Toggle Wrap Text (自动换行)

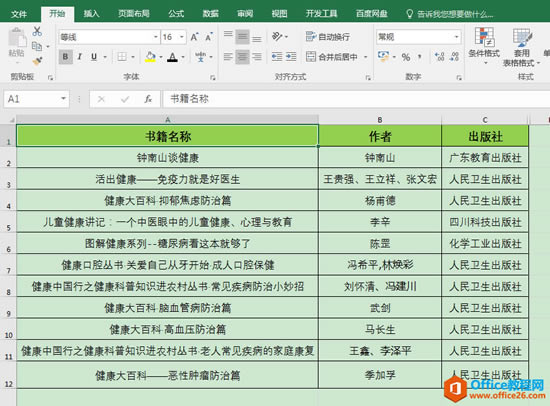point(327,36)
